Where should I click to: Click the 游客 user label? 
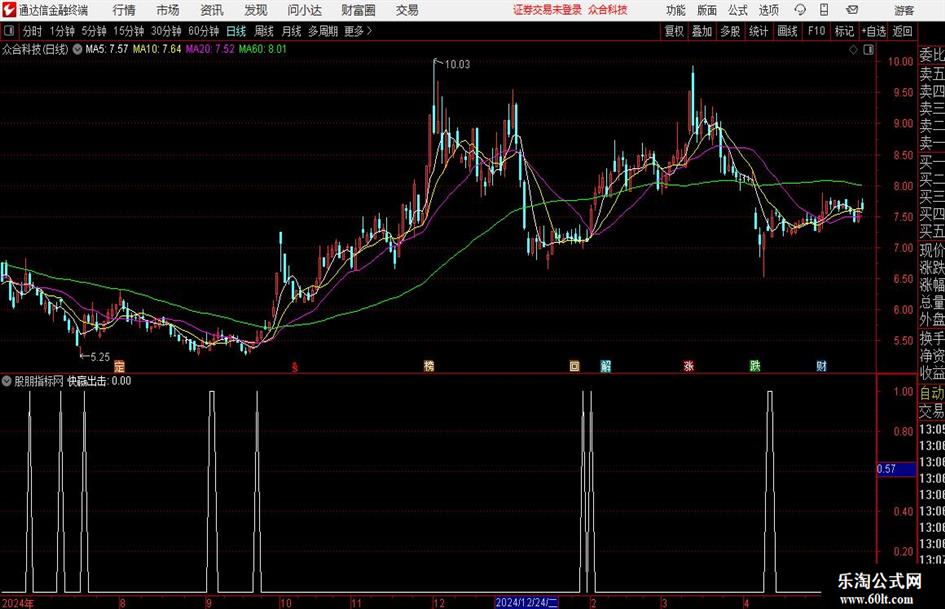(x=904, y=10)
